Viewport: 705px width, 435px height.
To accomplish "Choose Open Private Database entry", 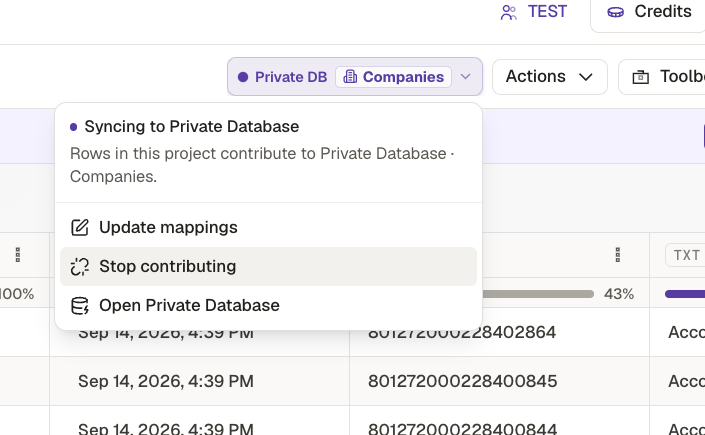I will [x=268, y=305].
